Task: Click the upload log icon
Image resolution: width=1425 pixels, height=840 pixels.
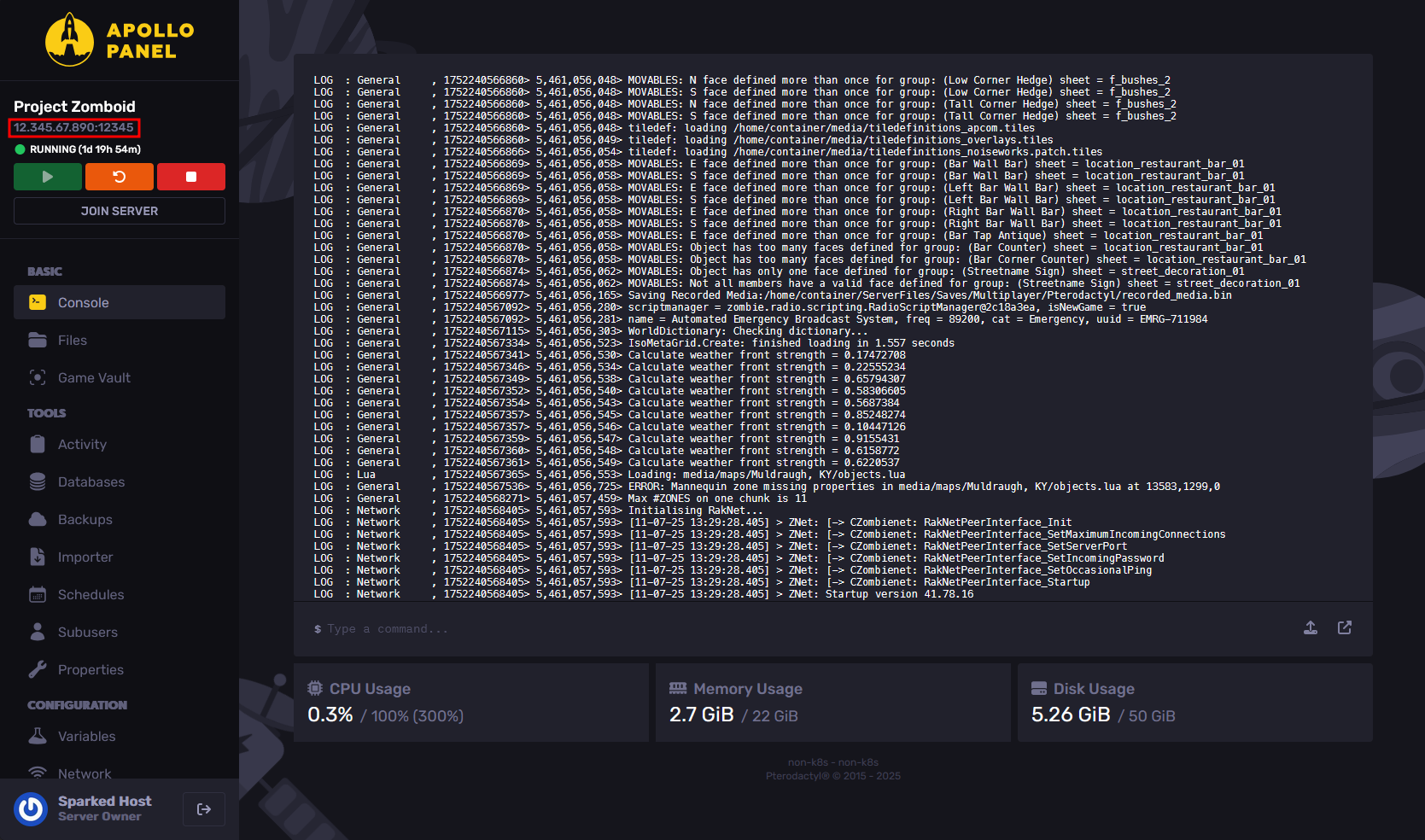Action: point(1311,628)
